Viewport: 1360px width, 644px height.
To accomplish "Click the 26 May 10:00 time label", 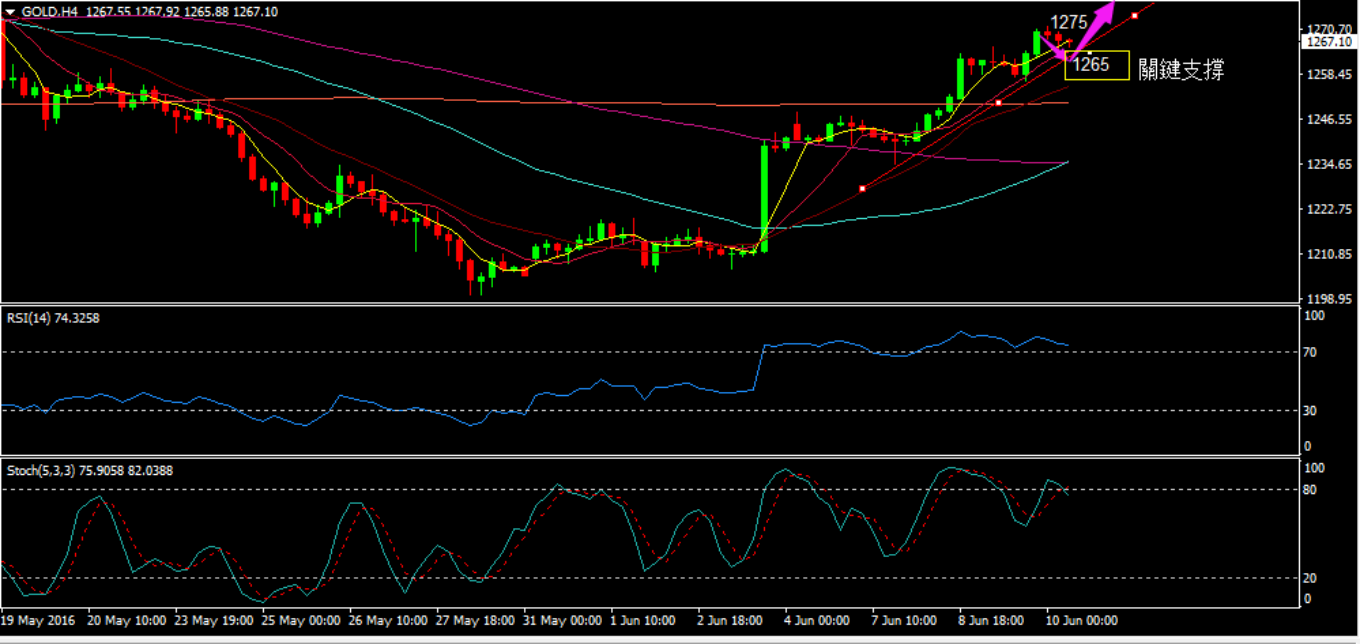I will [389, 620].
